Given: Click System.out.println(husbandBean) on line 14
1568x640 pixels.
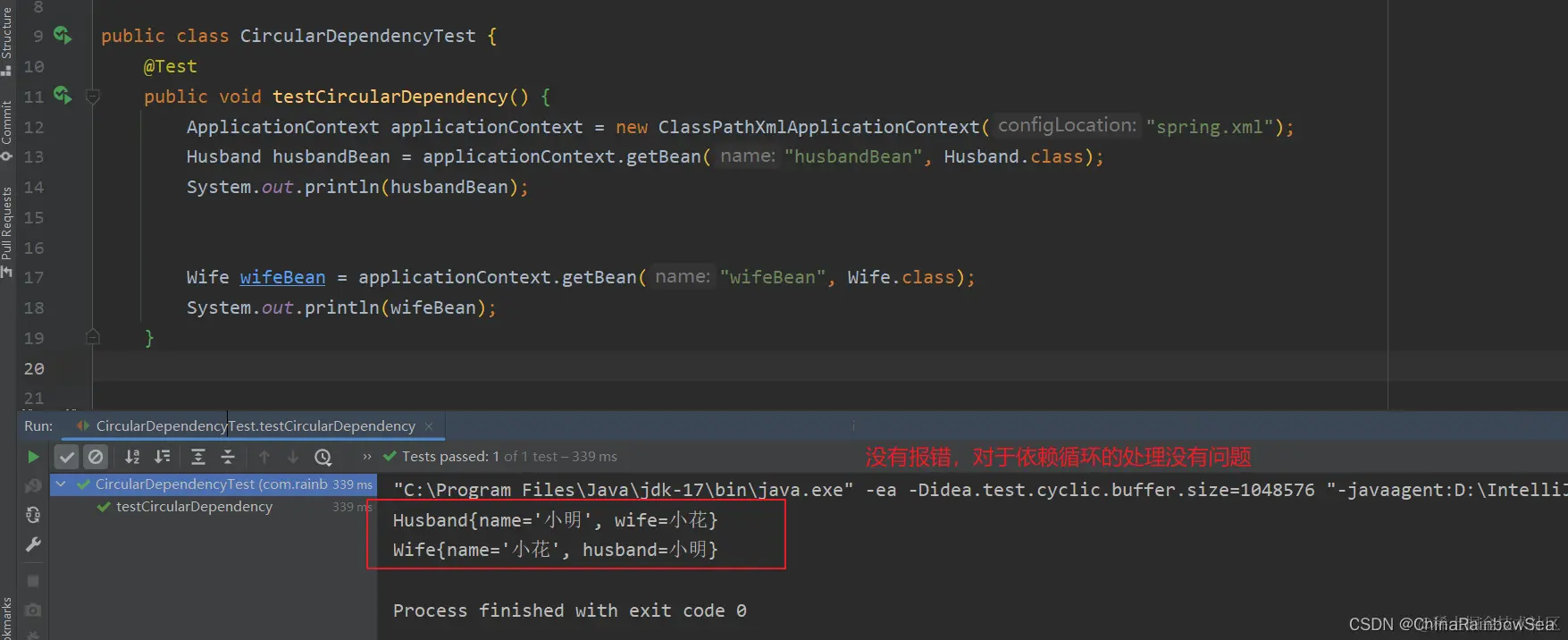Looking at the screenshot, I should pos(357,187).
